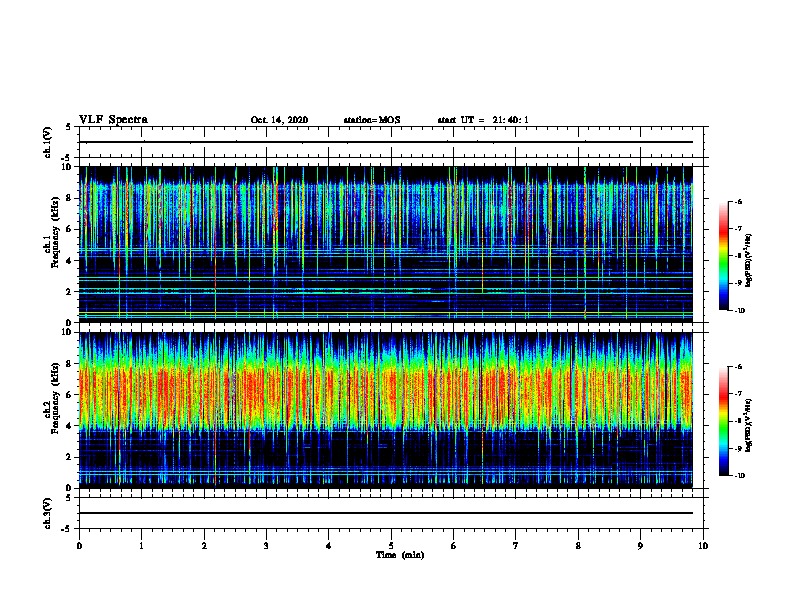Click the "4" time axis tick label
This screenshot has height=612, width=792.
(x=329, y=546)
